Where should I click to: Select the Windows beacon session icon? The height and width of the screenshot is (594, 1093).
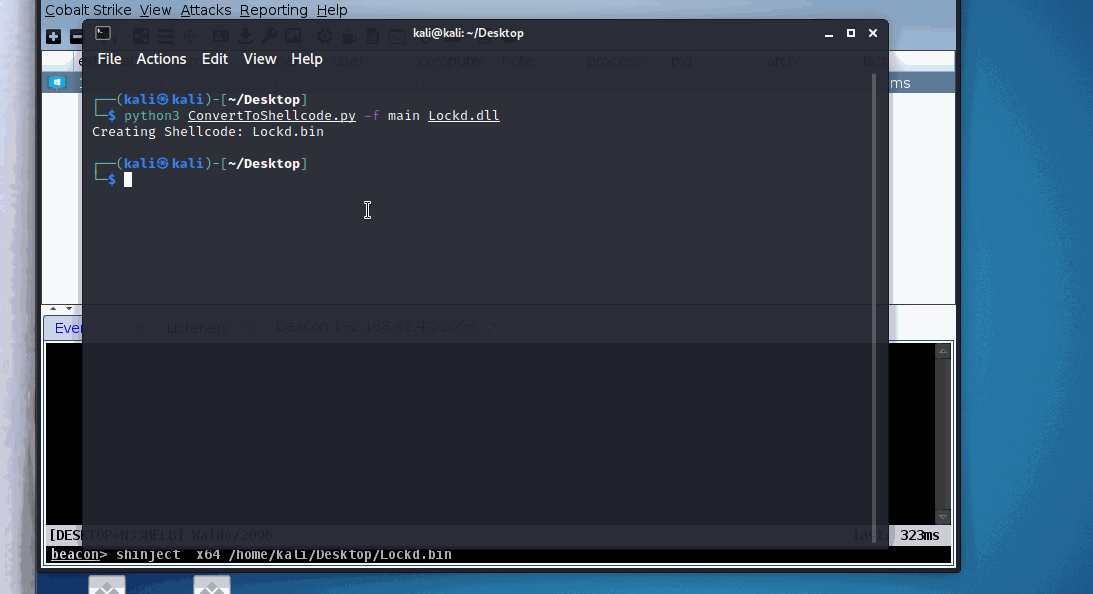point(57,83)
